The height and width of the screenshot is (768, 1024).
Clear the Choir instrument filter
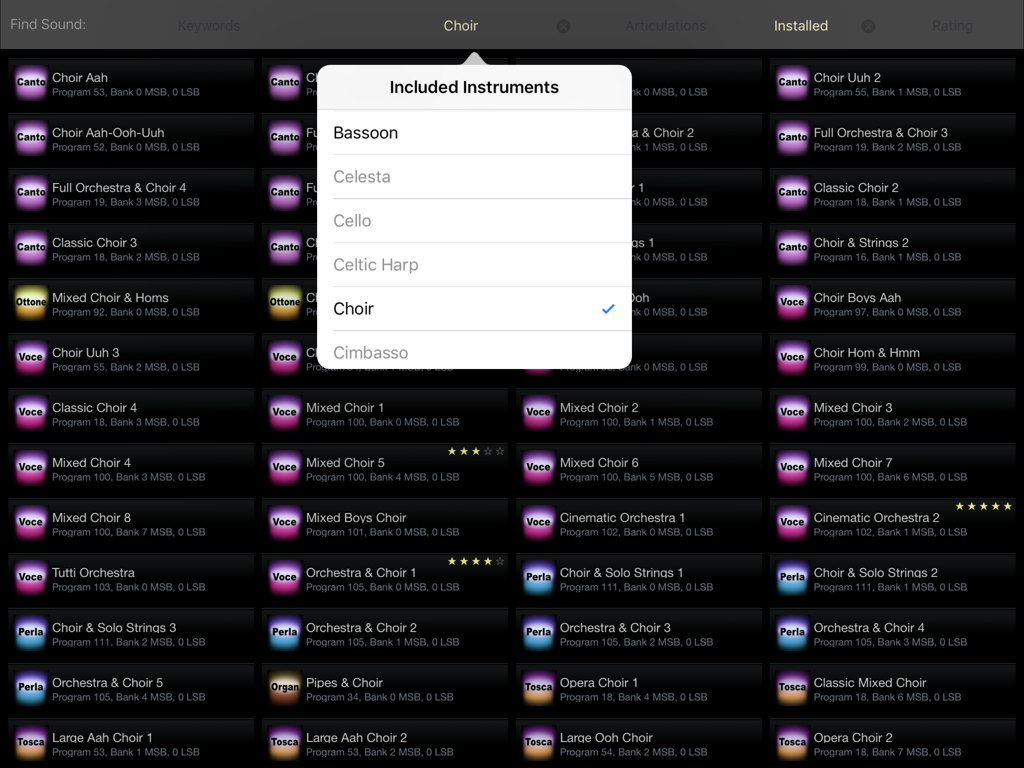563,27
